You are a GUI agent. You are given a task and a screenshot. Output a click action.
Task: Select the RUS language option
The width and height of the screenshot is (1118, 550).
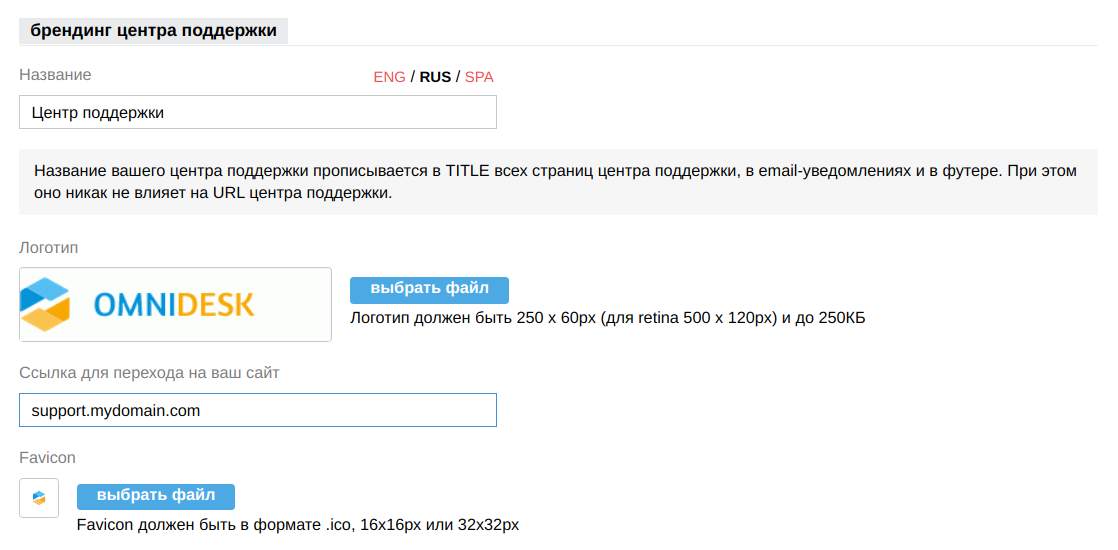(x=435, y=77)
